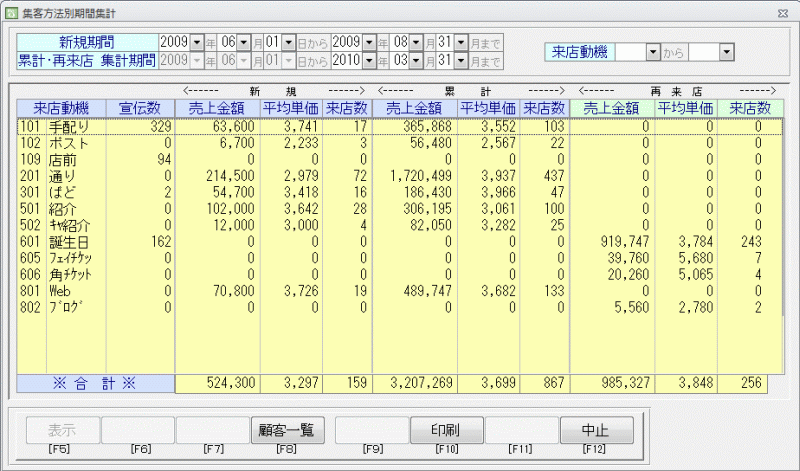Click the 平均単価 header under 累計
This screenshot has width=800, height=471.
(488, 108)
